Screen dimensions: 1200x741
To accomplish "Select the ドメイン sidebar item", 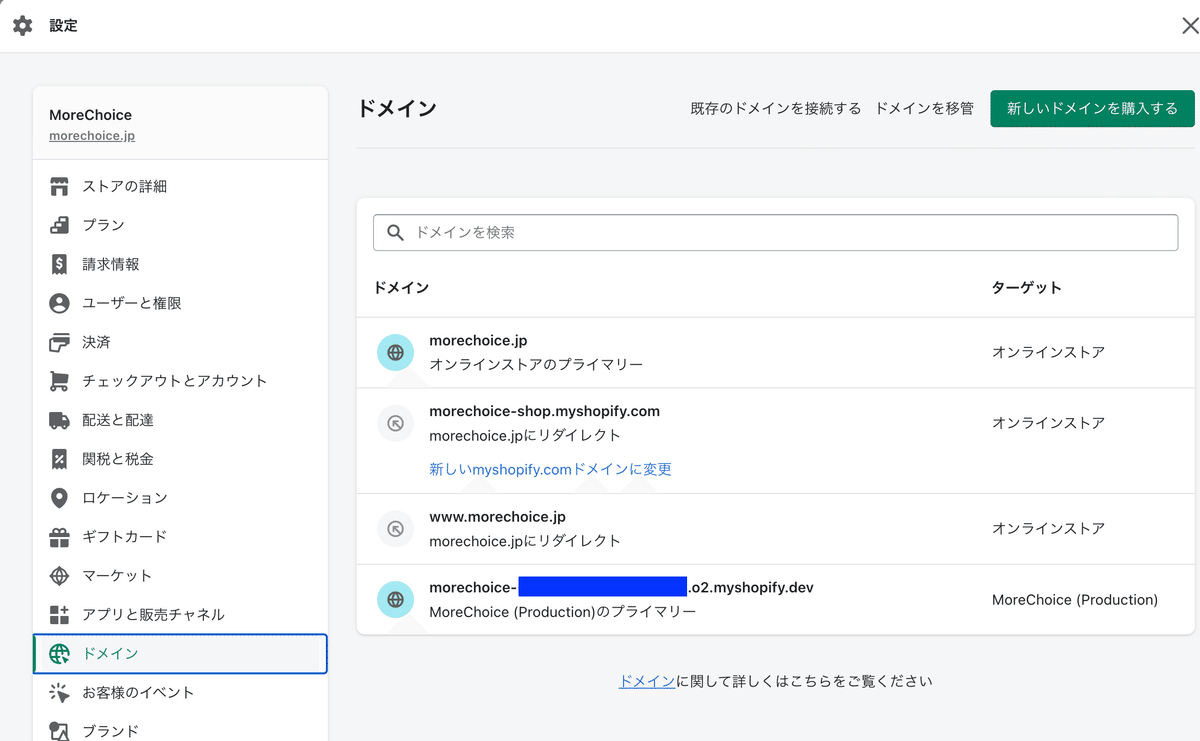I will point(180,654).
